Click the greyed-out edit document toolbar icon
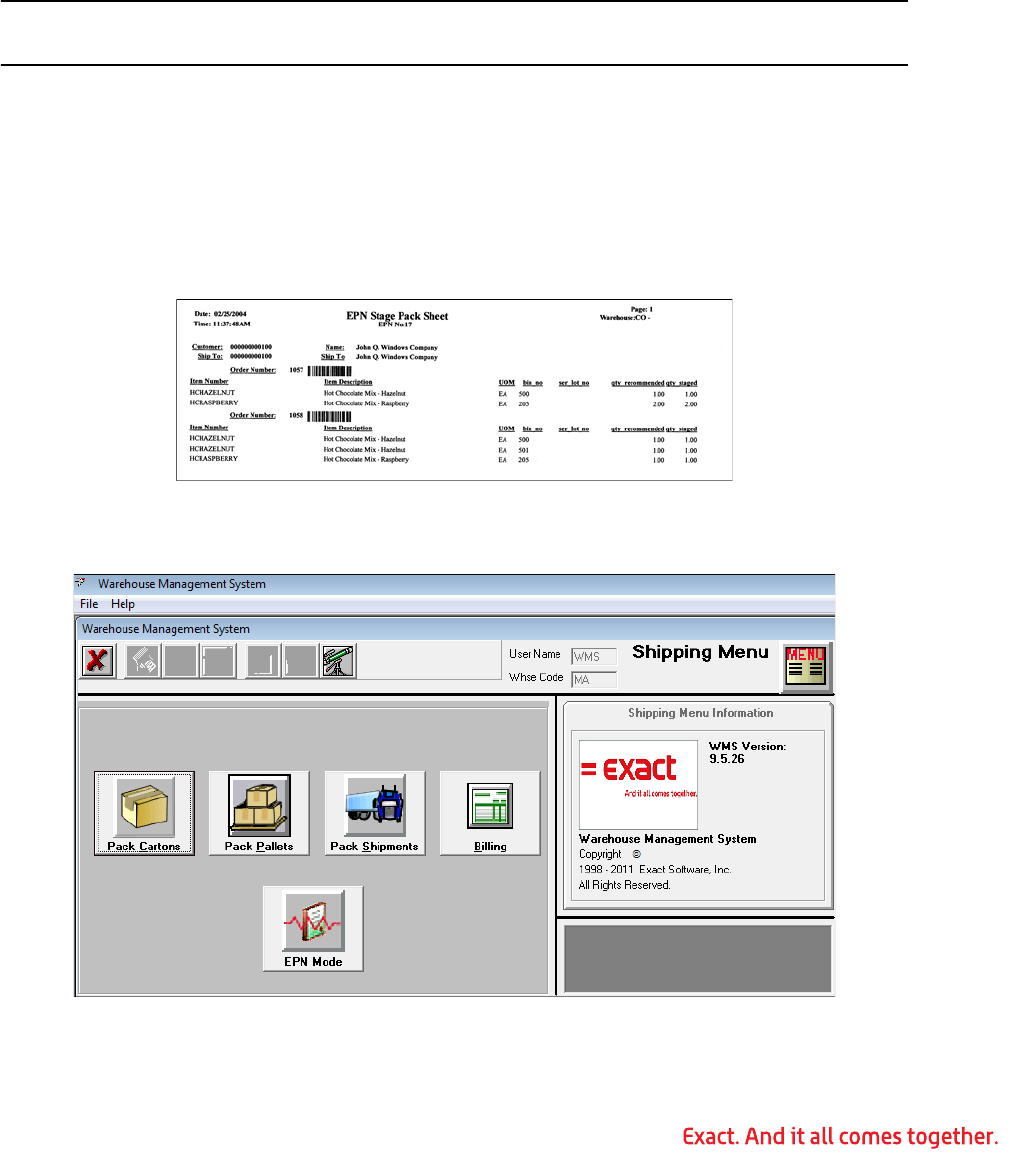 [143, 660]
